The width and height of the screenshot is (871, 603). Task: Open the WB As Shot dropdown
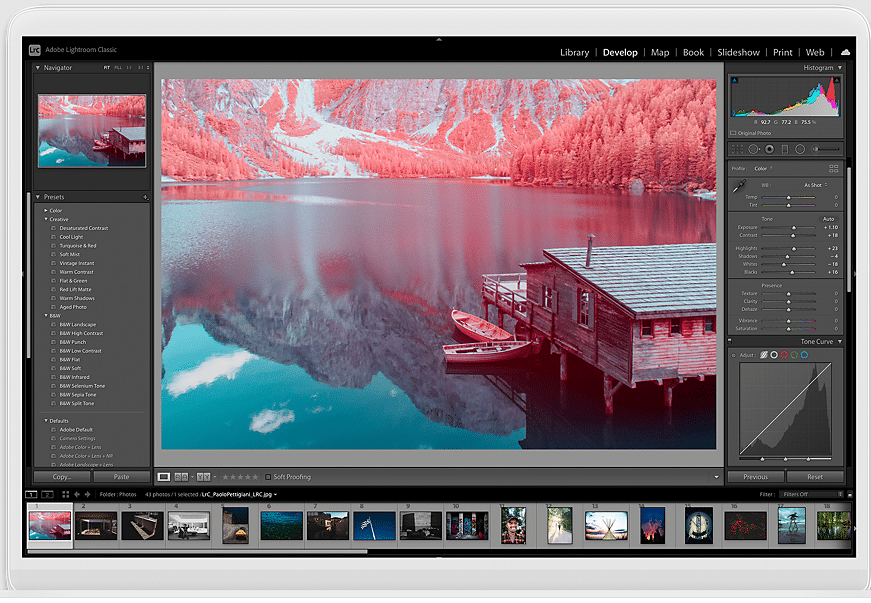click(x=816, y=185)
